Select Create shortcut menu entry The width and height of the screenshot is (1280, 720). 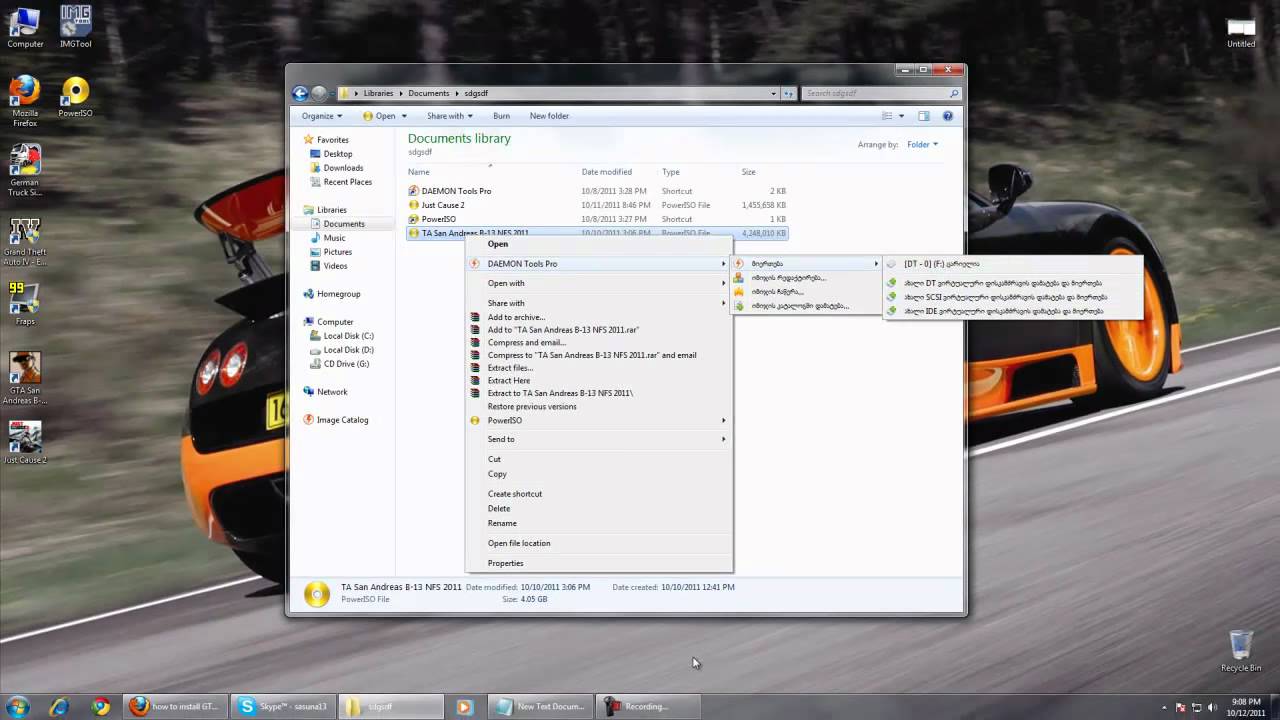click(598, 494)
